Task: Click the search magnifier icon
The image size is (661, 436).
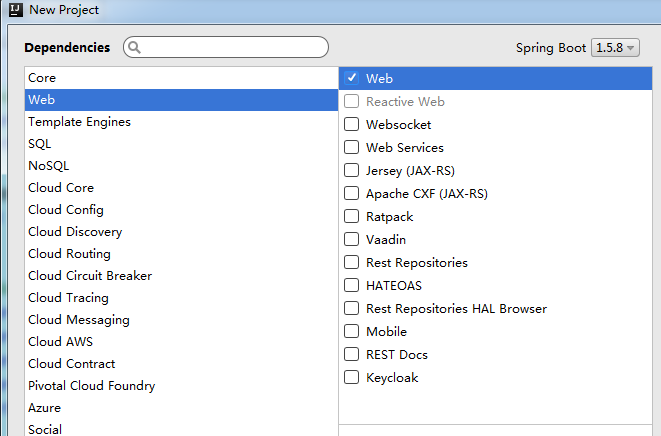Action: (134, 47)
